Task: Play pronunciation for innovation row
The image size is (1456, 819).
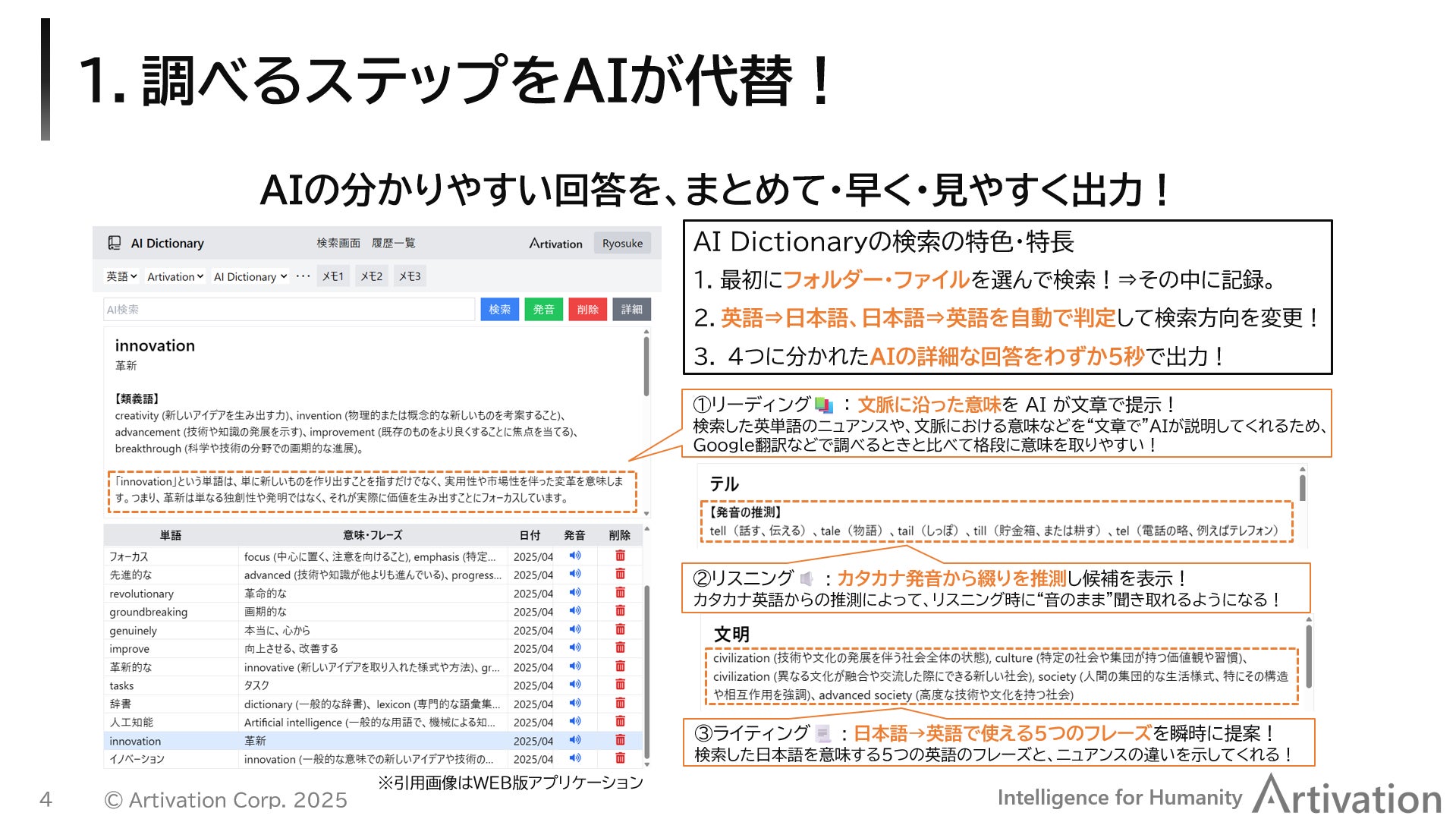Action: 575,739
